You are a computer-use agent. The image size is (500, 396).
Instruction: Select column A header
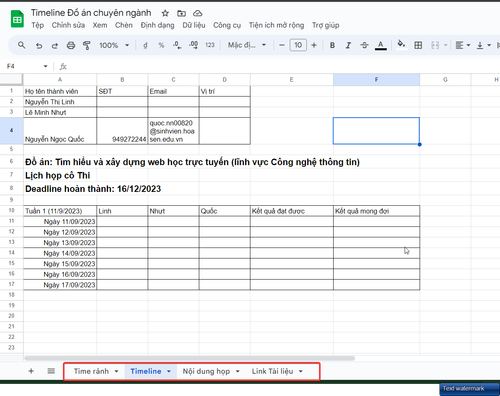point(60,80)
